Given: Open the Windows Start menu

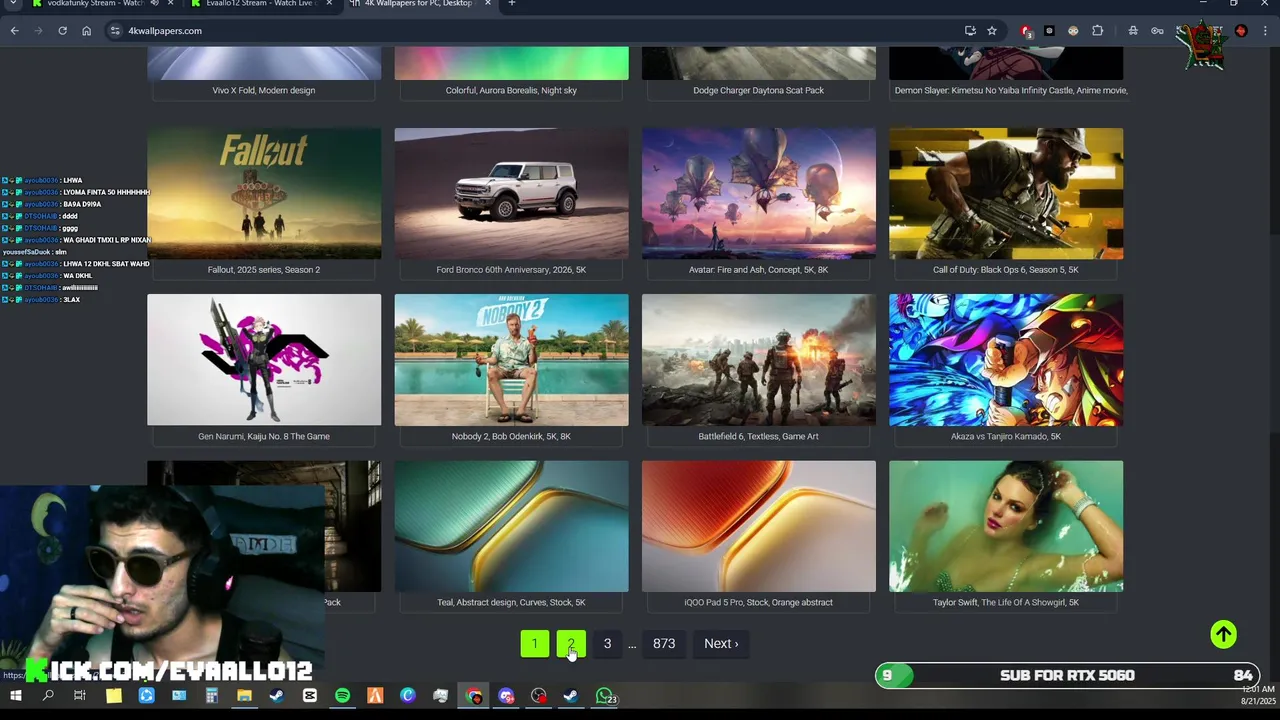Looking at the screenshot, I should point(15,696).
